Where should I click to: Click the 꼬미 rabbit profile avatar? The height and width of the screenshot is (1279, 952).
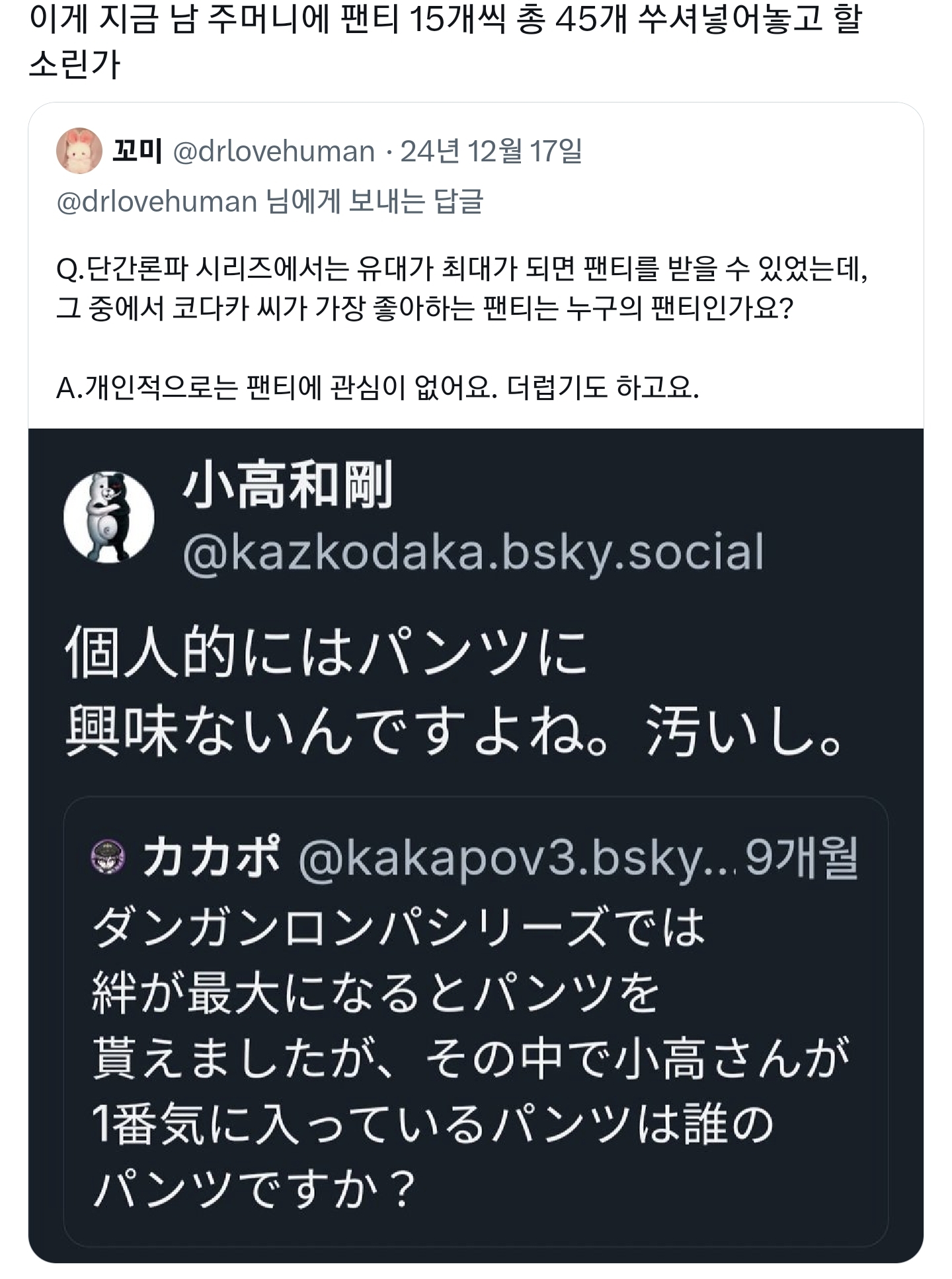tap(79, 151)
